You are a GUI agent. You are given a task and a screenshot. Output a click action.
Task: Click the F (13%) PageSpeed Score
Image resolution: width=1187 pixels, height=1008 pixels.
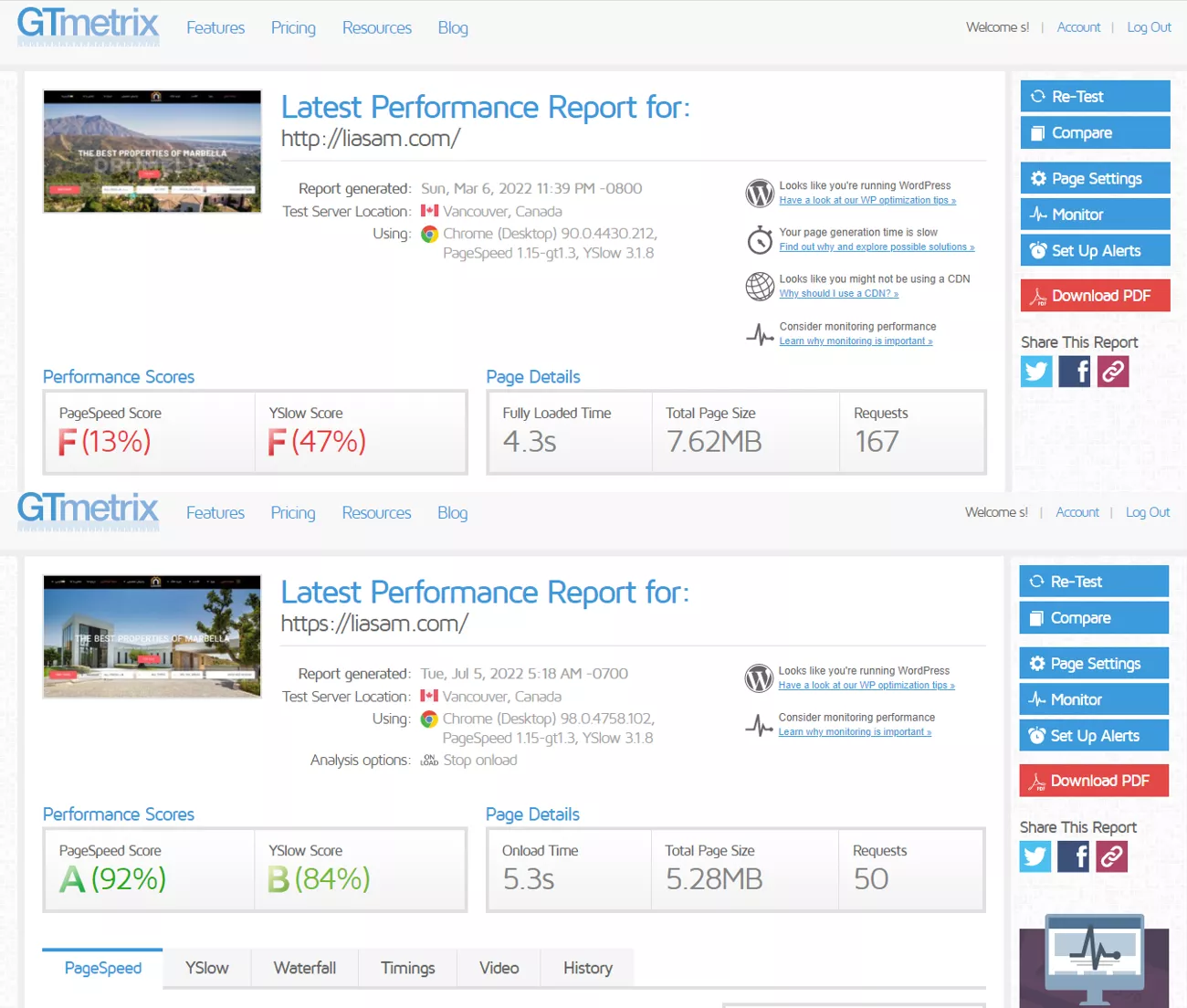point(104,442)
